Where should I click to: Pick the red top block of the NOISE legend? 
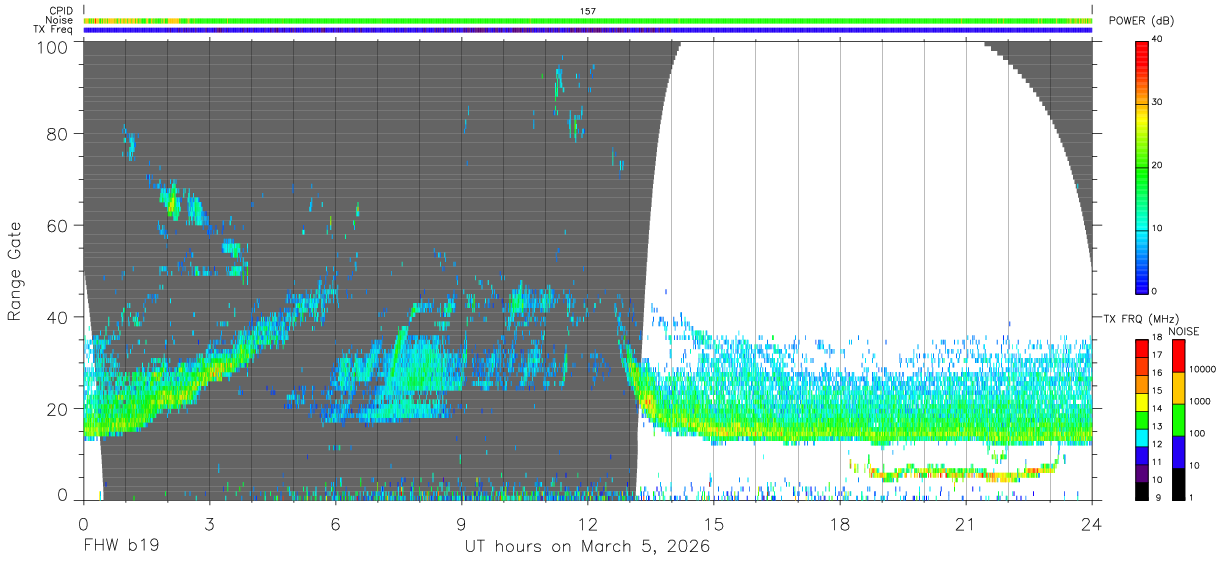coord(1177,356)
